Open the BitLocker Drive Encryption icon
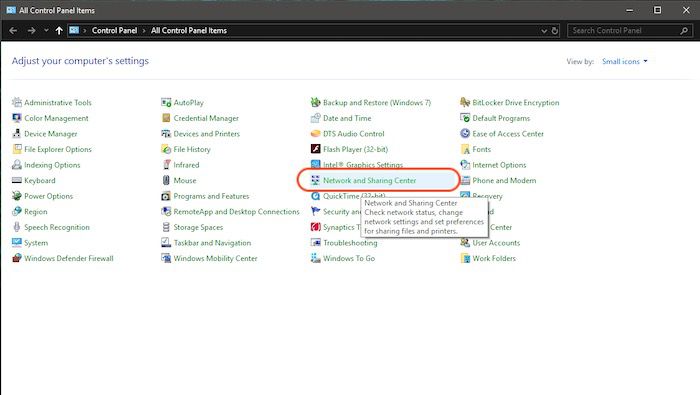The image size is (700, 395). (x=465, y=102)
